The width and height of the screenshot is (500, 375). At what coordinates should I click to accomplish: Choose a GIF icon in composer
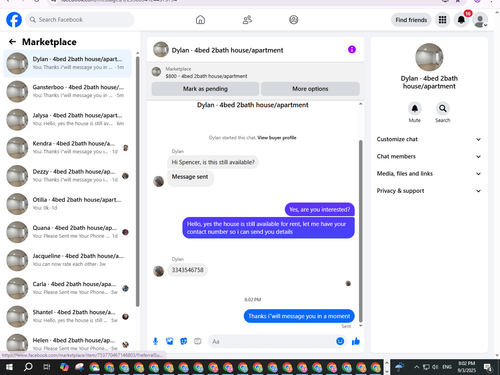(198, 341)
